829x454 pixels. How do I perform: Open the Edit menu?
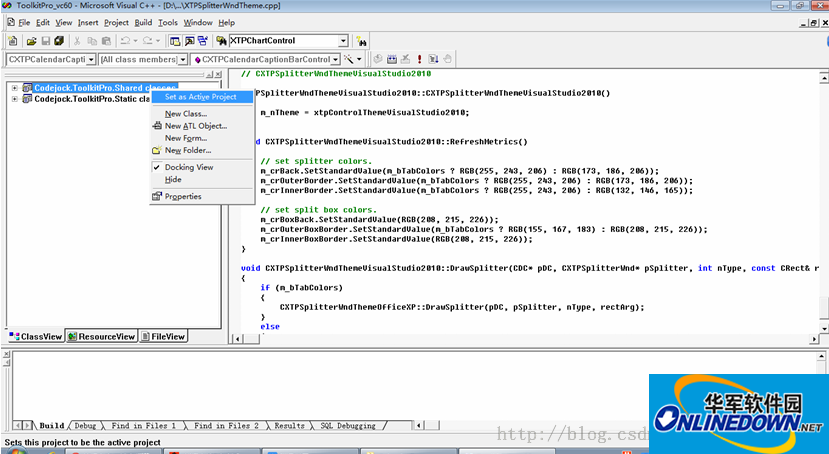click(x=43, y=23)
